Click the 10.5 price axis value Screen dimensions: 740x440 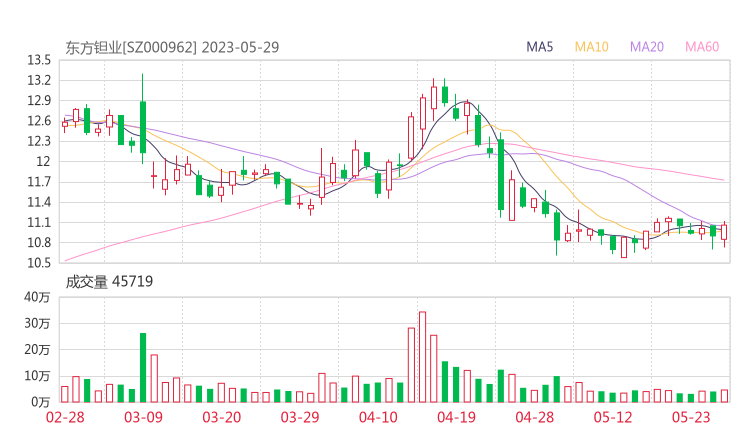pos(39,263)
